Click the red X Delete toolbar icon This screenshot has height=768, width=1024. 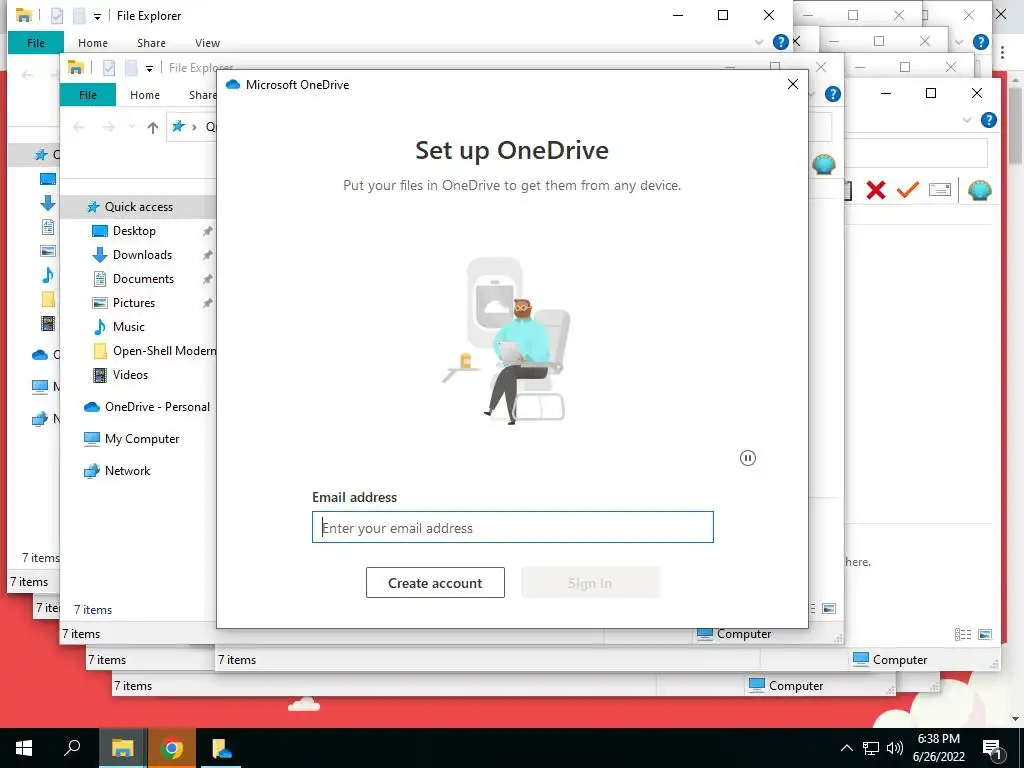click(x=876, y=190)
